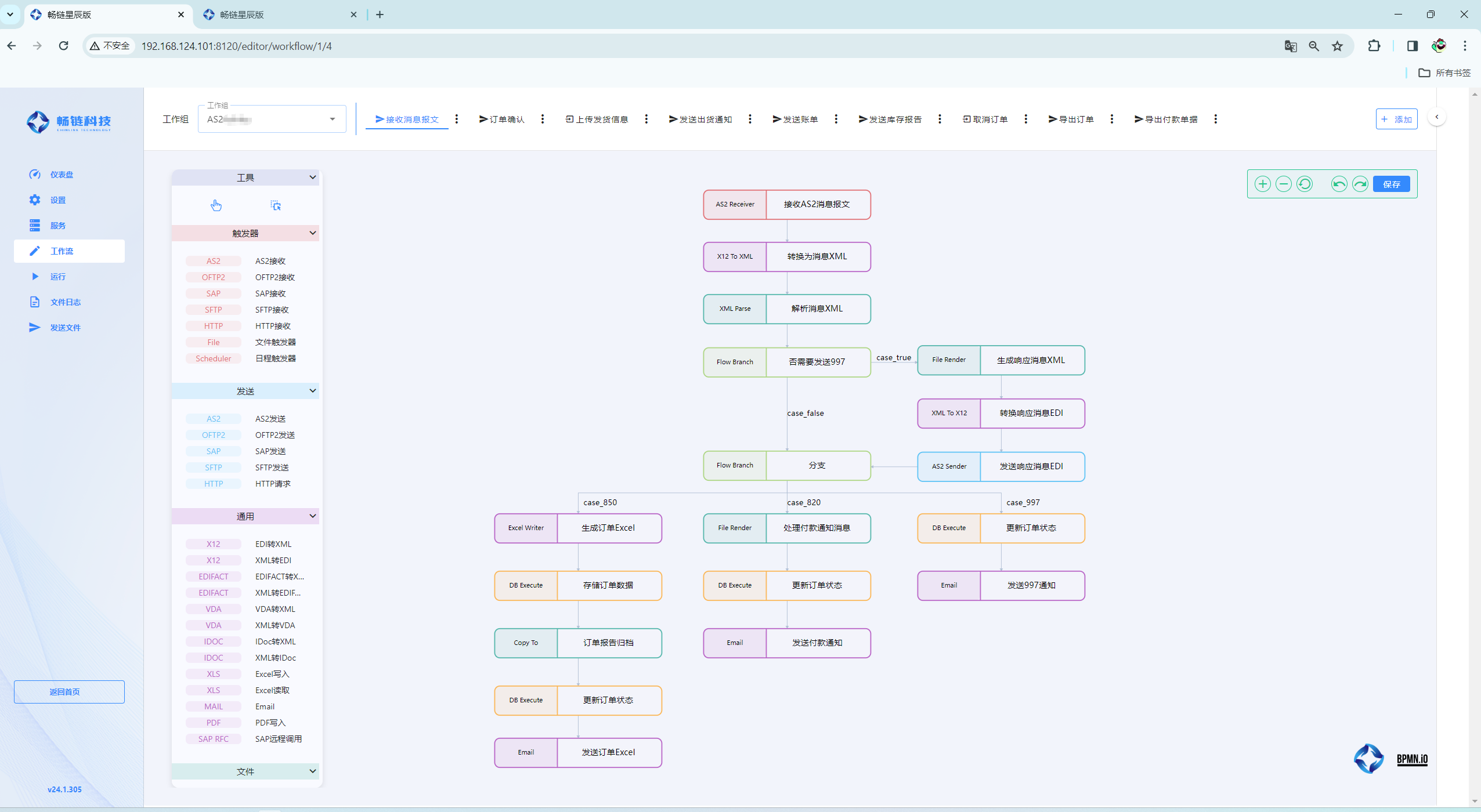The height and width of the screenshot is (812, 1481).
Task: Open the 工作组 dropdown
Action: (x=272, y=119)
